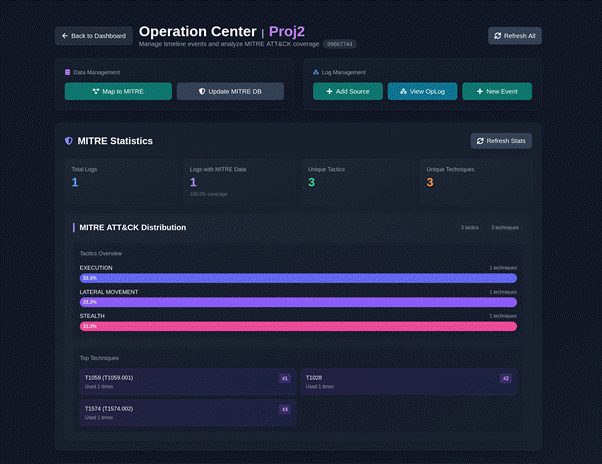Select the Execution tactic progress bar
Screen dimensions: 602x464
pos(298,278)
